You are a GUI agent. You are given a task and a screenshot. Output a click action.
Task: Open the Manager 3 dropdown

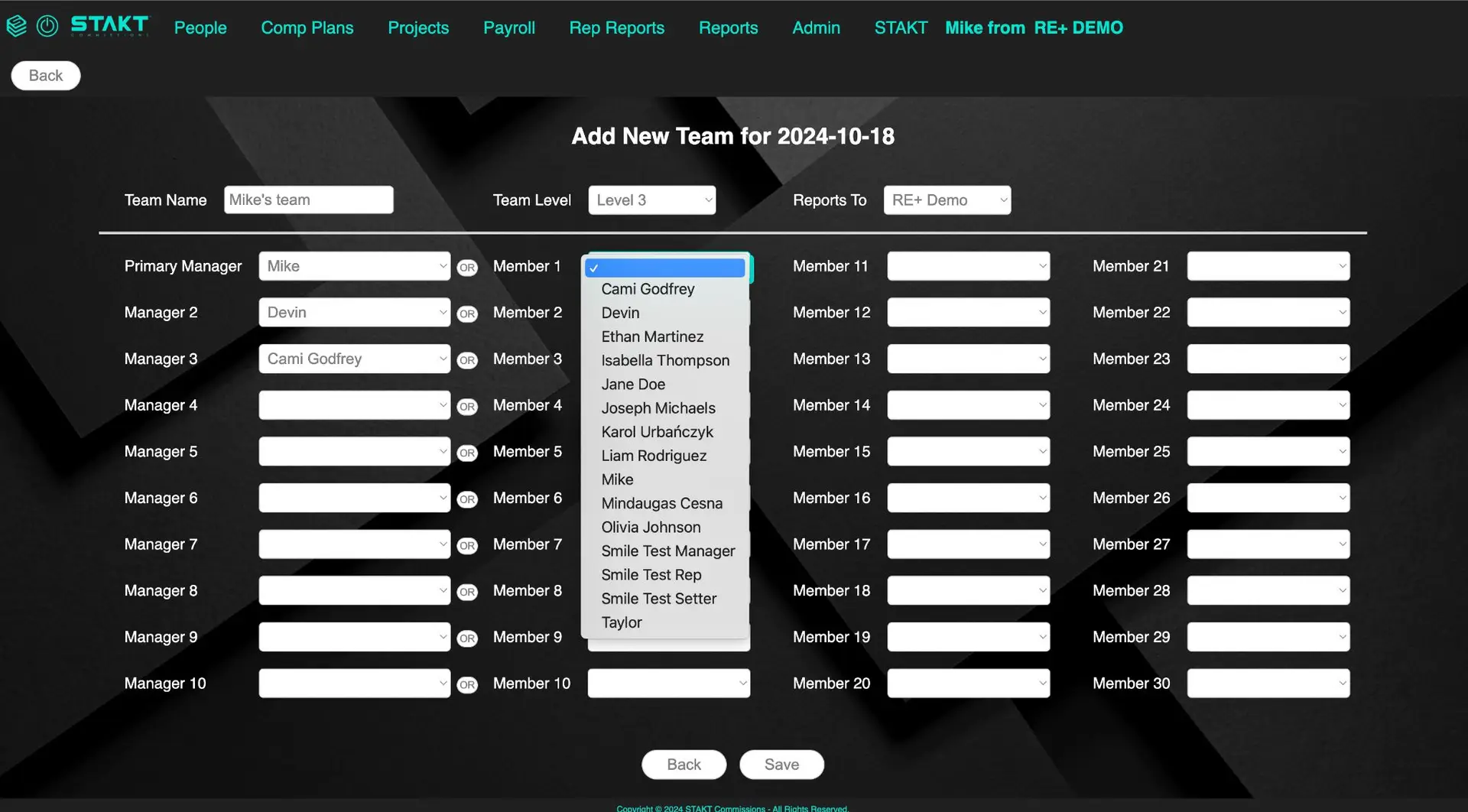pyautogui.click(x=355, y=359)
